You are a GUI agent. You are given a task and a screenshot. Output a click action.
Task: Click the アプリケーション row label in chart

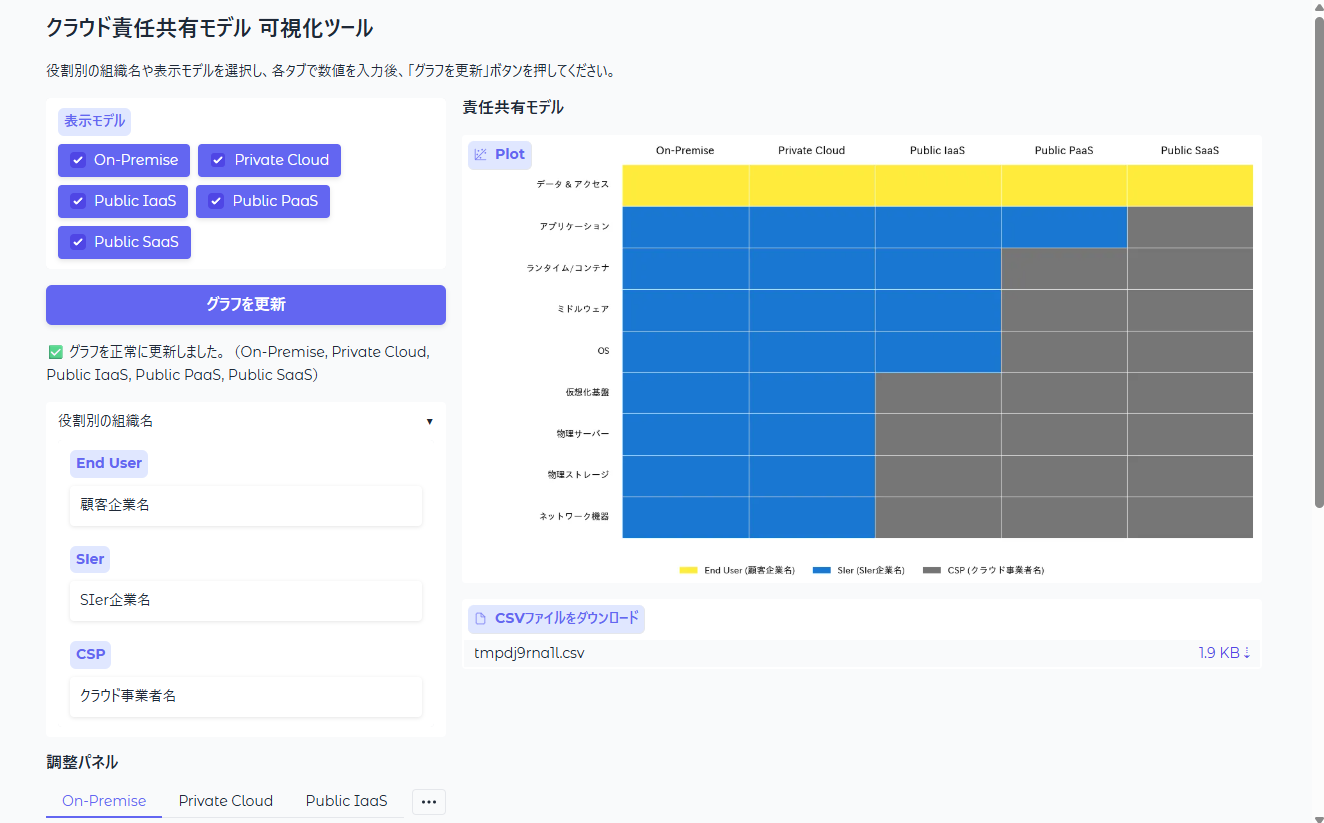[x=574, y=227]
